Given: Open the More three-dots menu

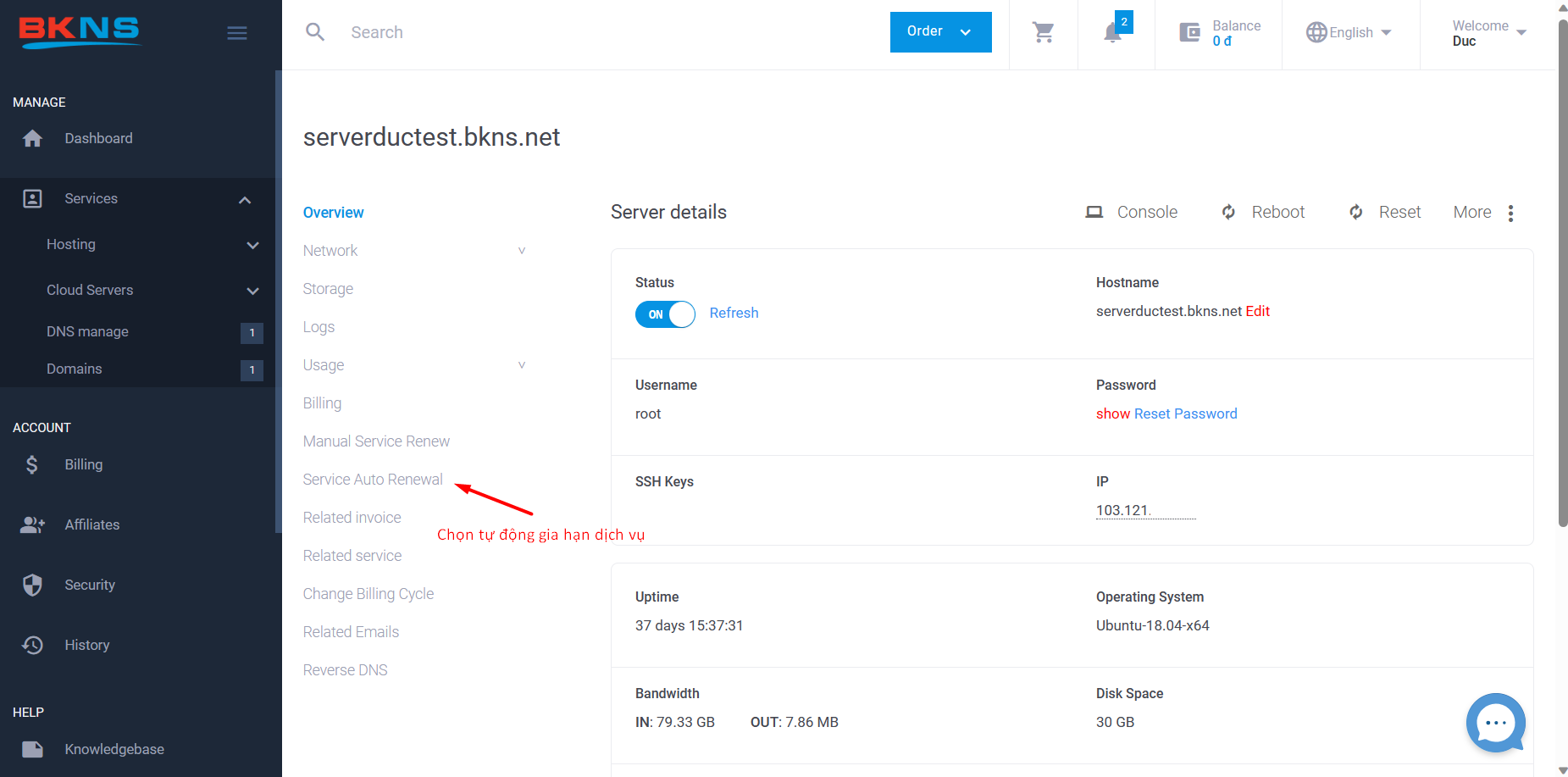Looking at the screenshot, I should (x=1510, y=213).
